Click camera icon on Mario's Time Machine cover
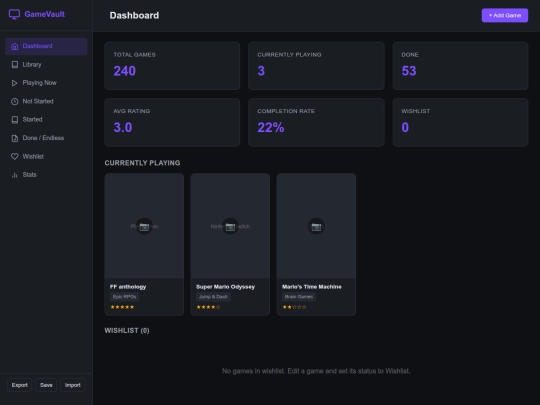Viewport: 540px width, 405px height. 316,226
